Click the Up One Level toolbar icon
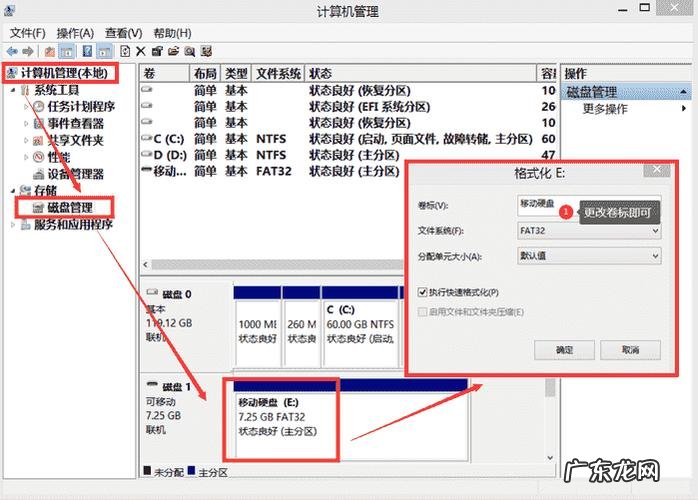Screen dimensions: 698x500 click(49, 52)
